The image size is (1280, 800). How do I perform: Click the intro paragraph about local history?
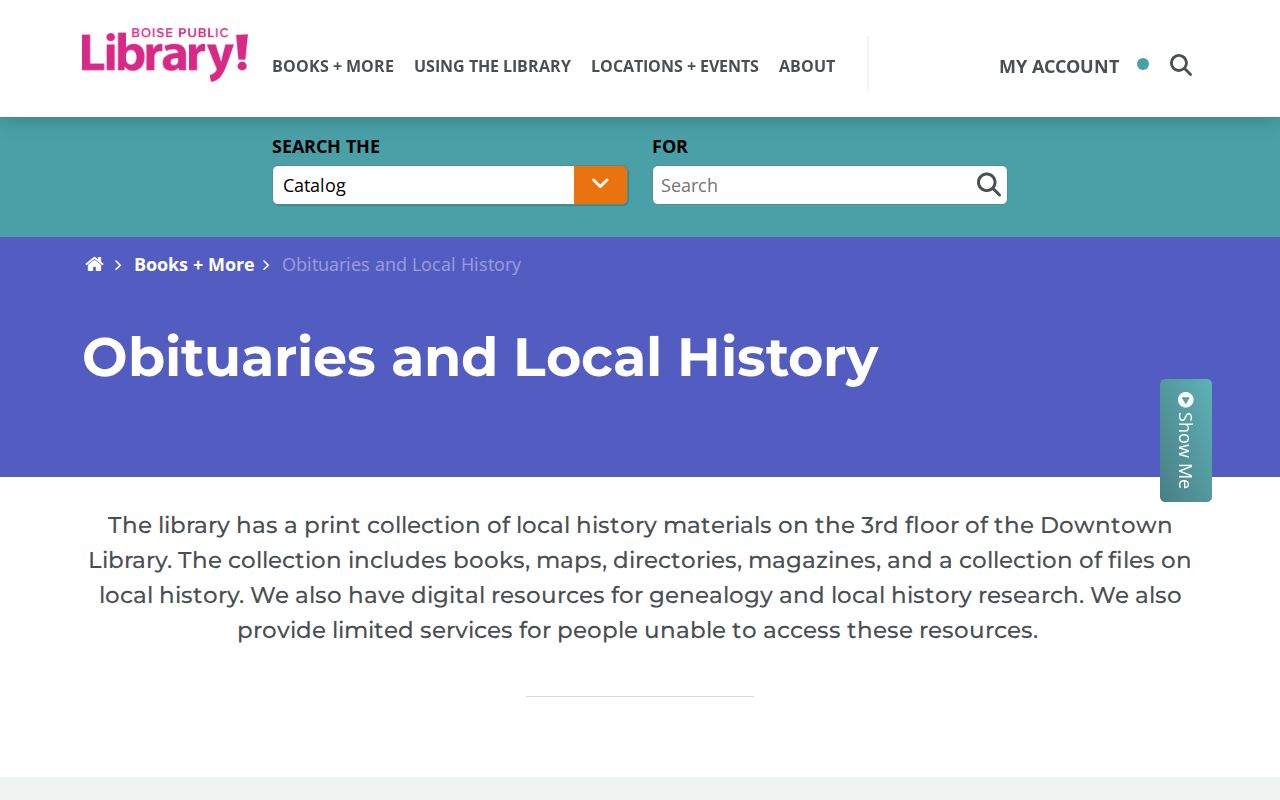click(x=640, y=577)
